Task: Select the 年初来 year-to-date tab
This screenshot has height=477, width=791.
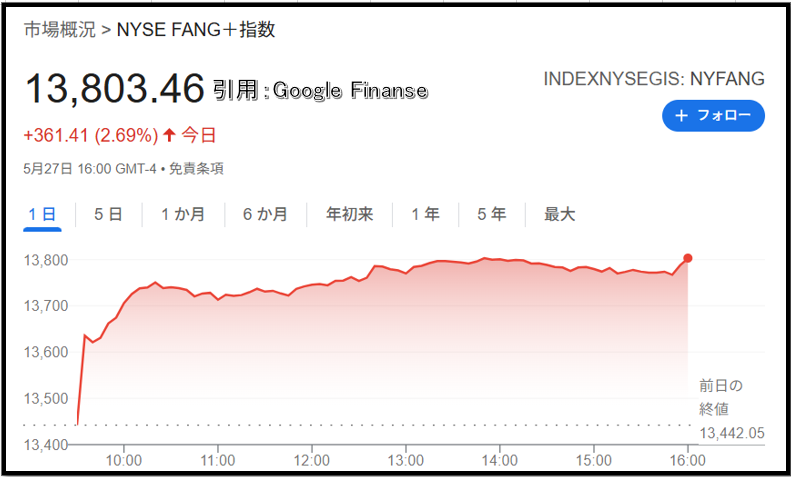Action: (349, 214)
